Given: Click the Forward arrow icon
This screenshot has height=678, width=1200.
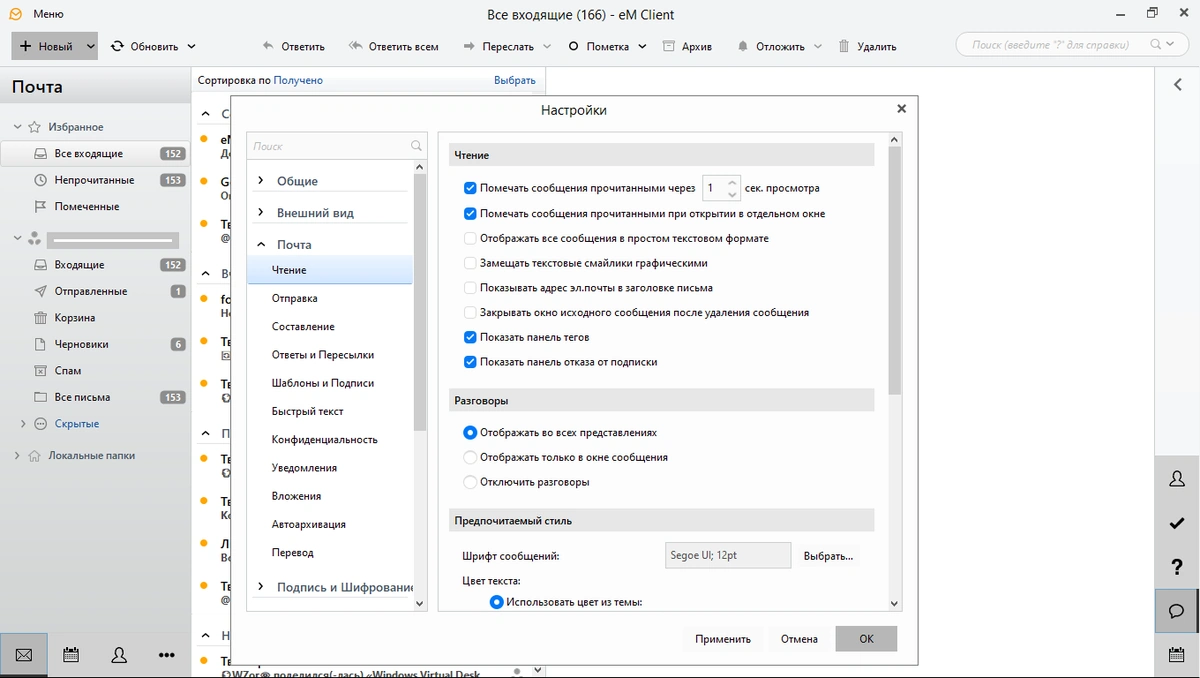Looking at the screenshot, I should 470,46.
